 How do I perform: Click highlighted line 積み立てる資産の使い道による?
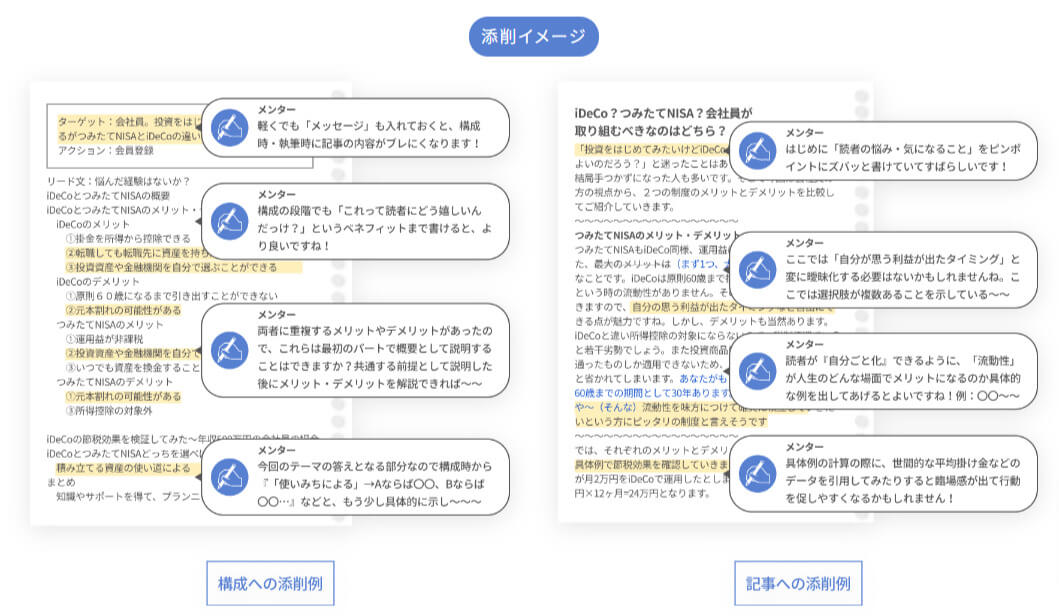point(123,467)
